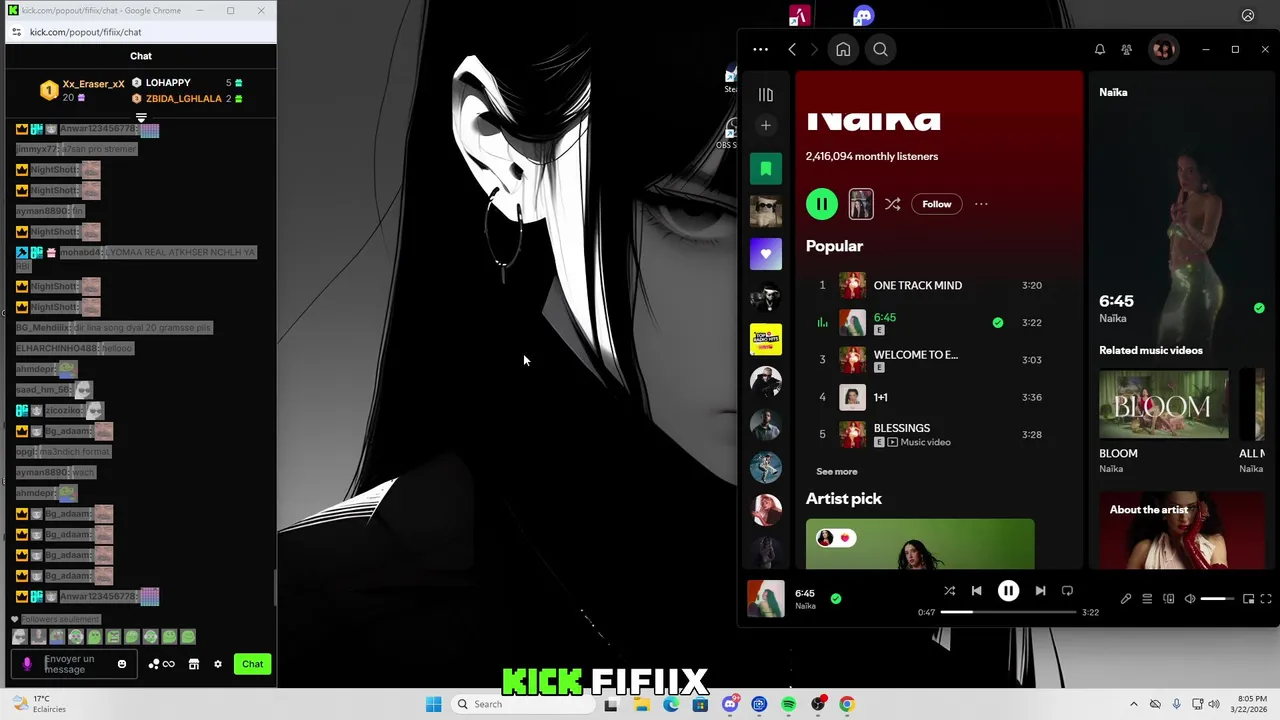Viewport: 1280px width, 720px height.
Task: Go back in Spotify navigation
Action: point(792,49)
